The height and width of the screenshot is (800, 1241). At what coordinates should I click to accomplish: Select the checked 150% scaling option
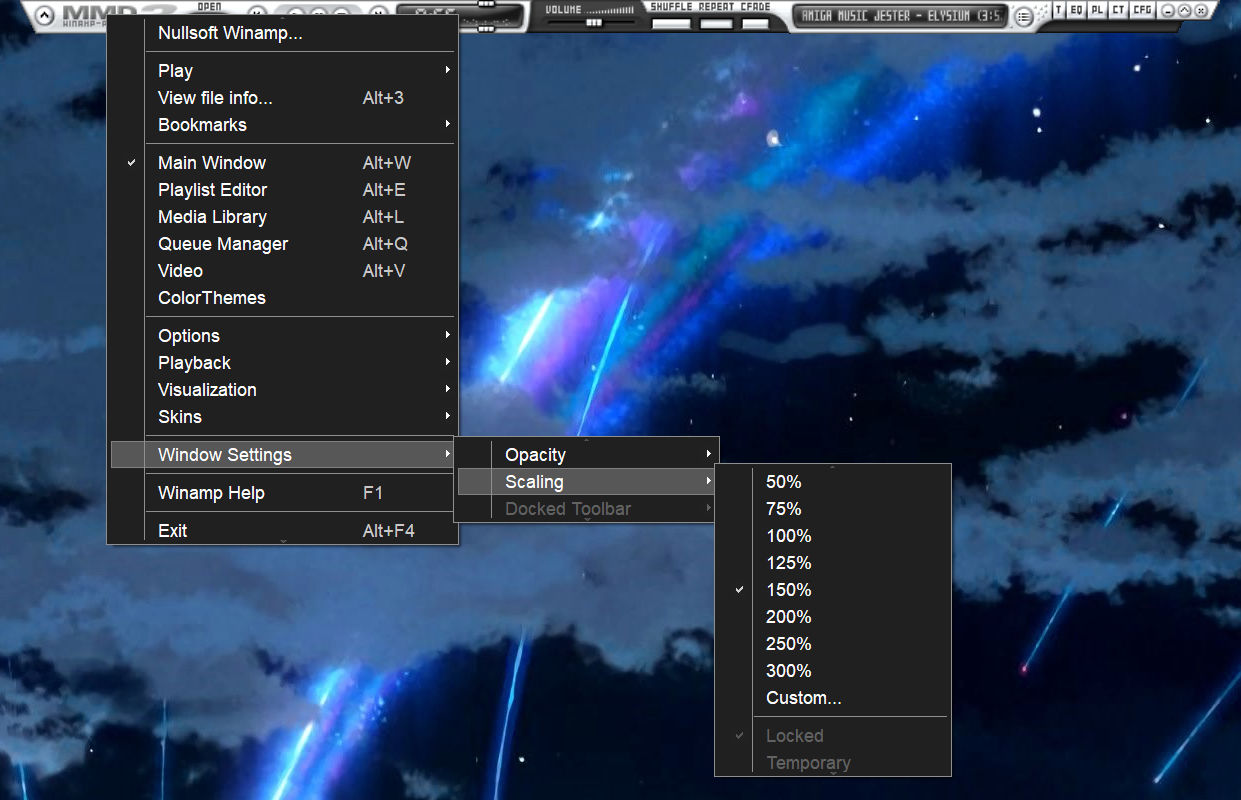[x=833, y=589]
